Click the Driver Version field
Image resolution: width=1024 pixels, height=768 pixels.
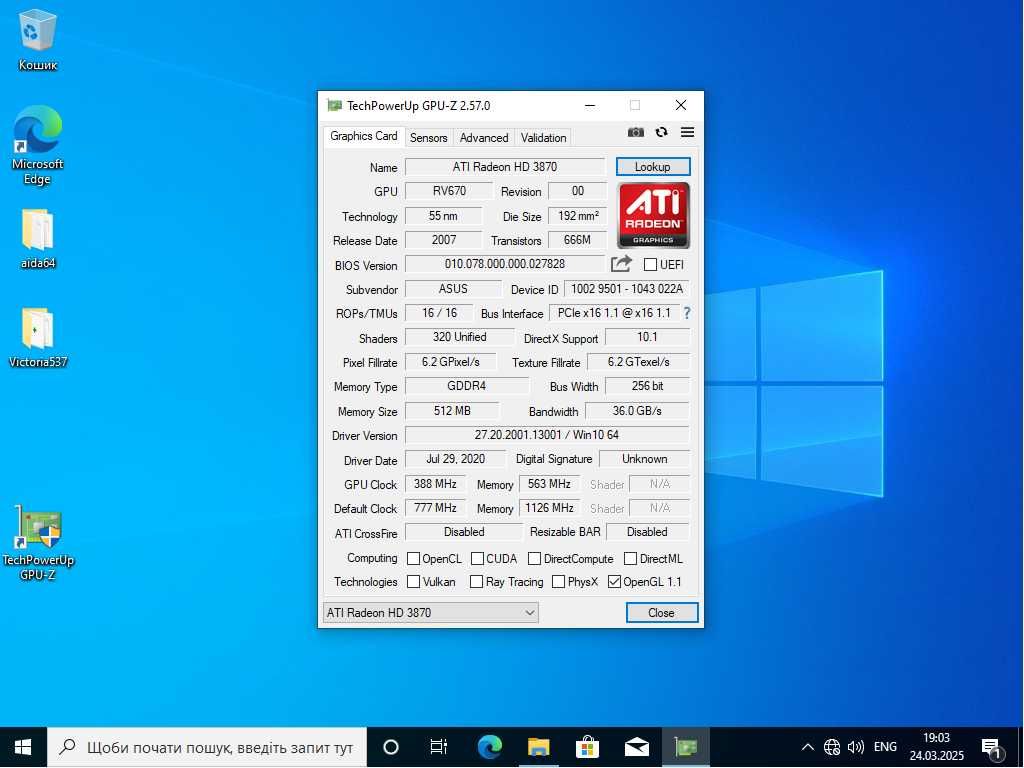click(547, 435)
